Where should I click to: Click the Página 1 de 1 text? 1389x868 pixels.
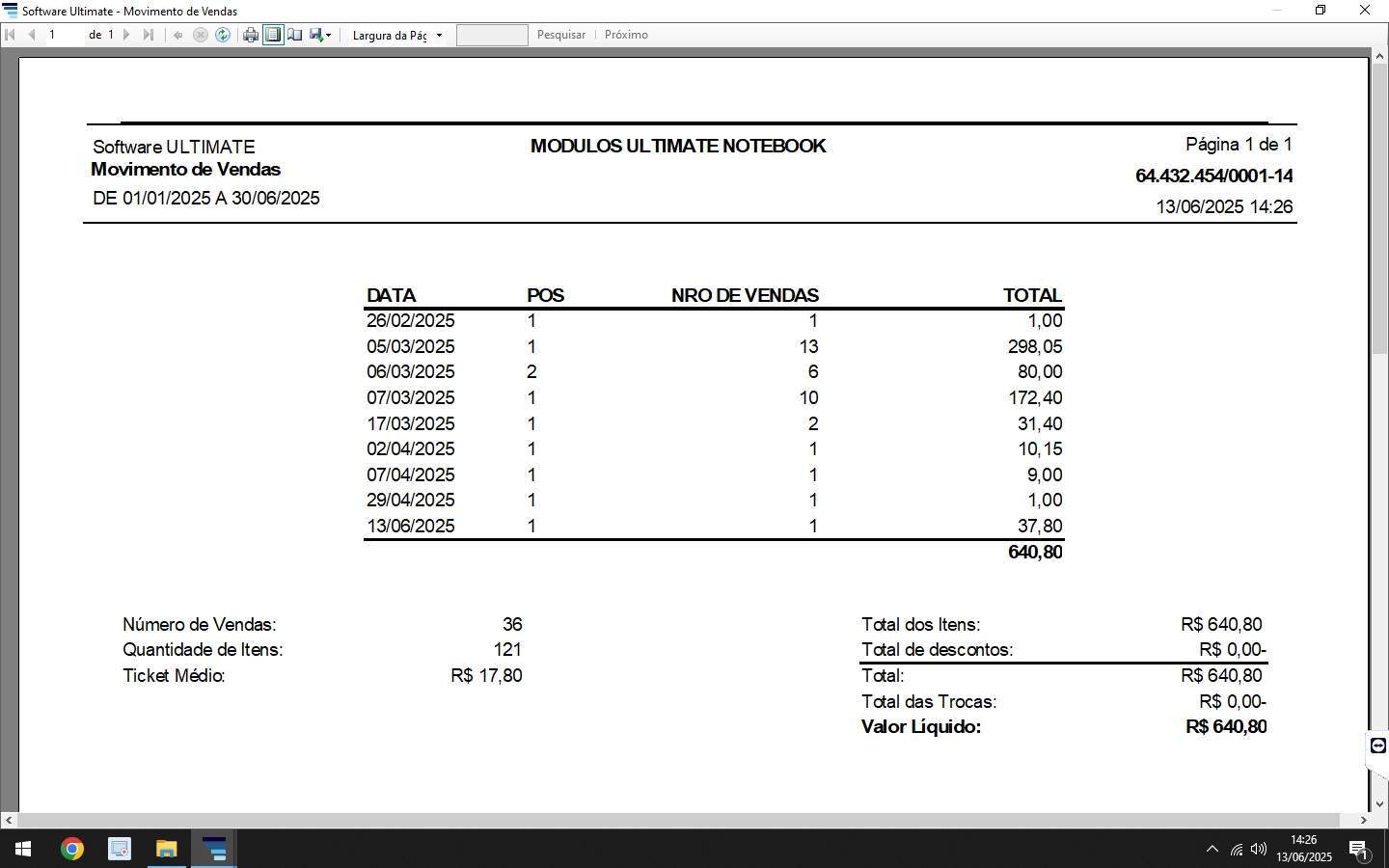pyautogui.click(x=1239, y=145)
